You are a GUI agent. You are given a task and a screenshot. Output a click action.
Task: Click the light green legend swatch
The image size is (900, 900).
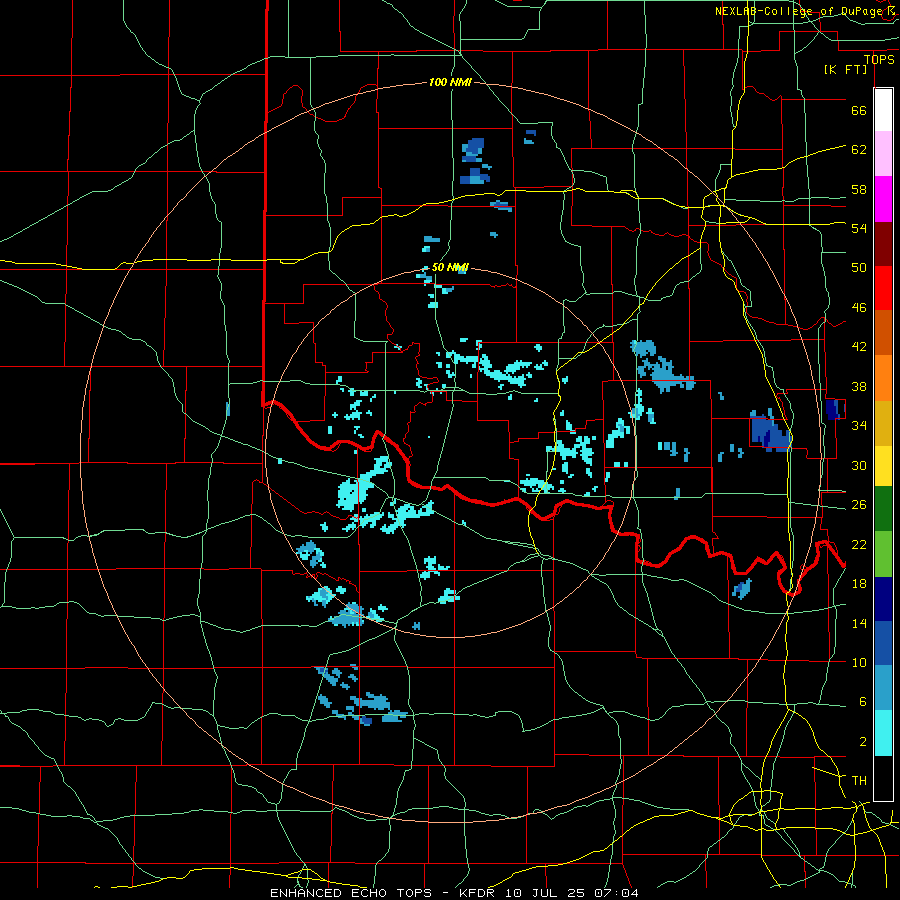(883, 554)
